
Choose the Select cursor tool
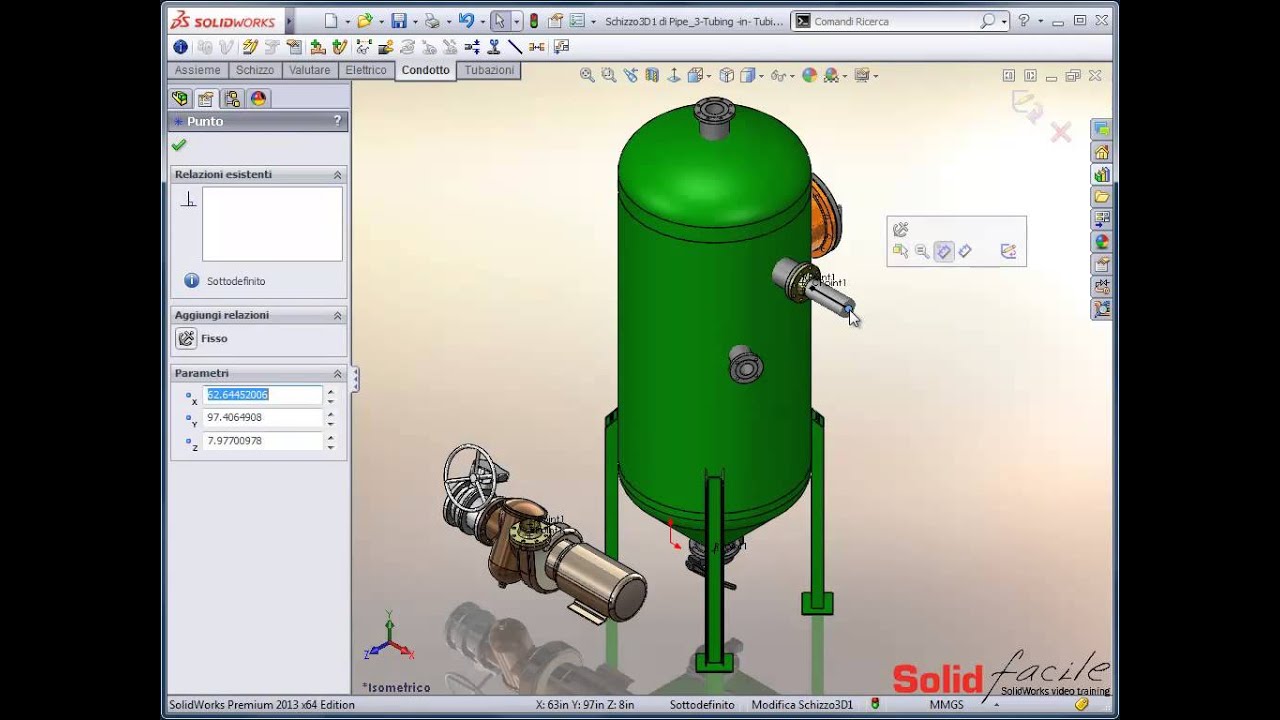499,21
